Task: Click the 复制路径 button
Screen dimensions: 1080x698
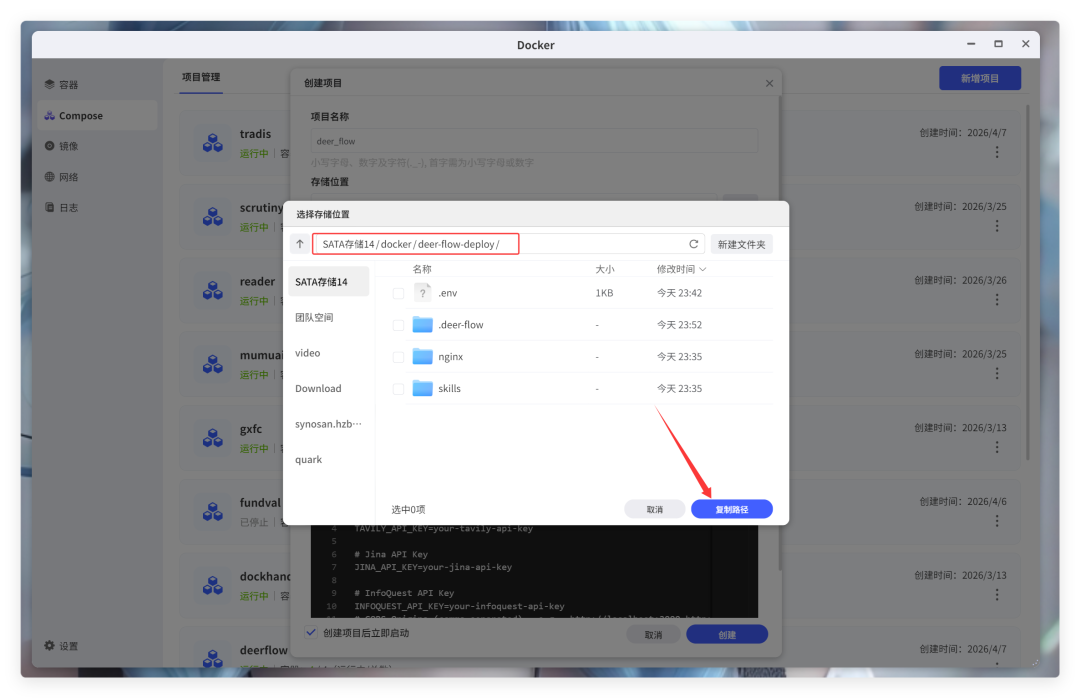Action: pos(731,509)
